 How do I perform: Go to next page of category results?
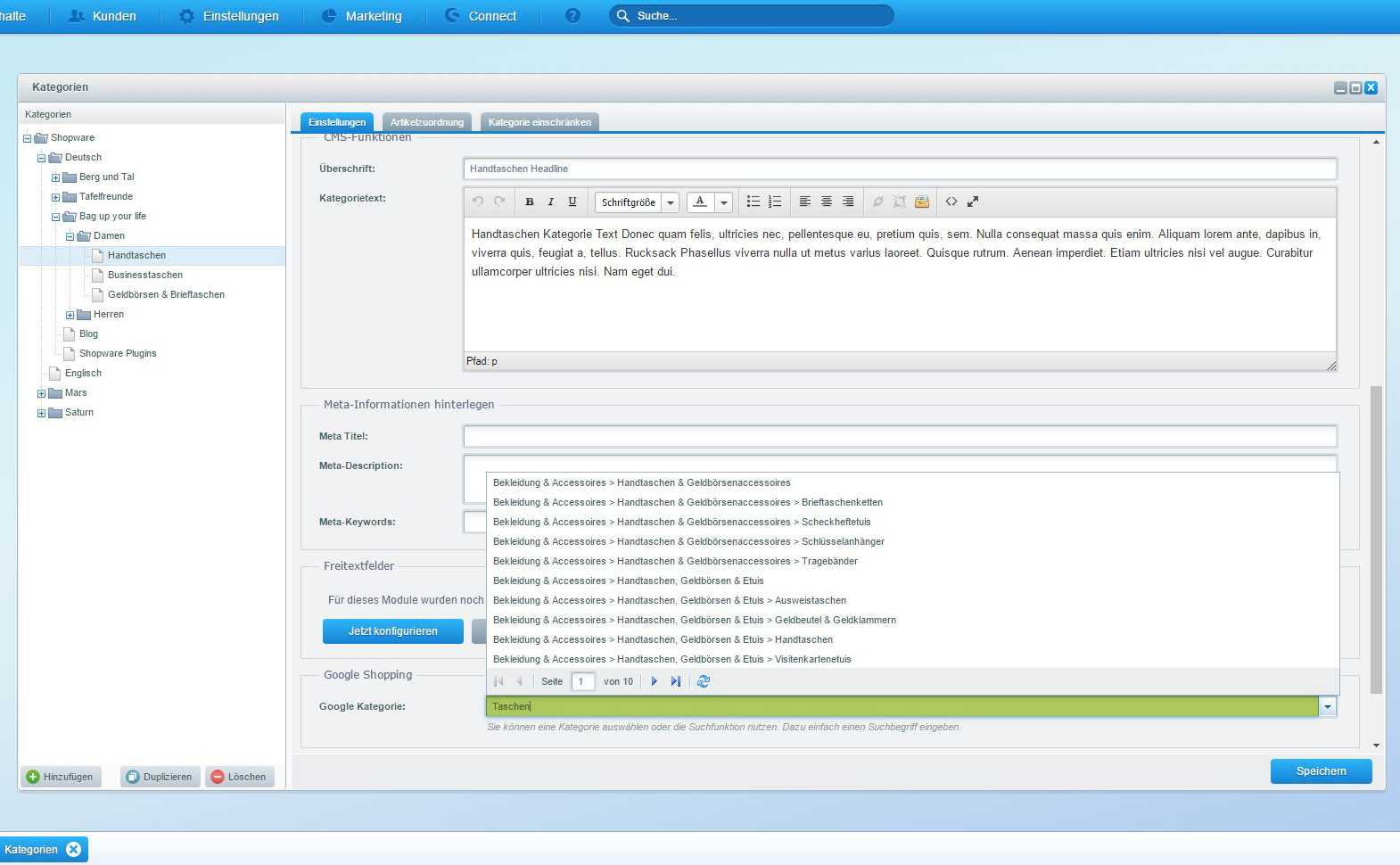pyautogui.click(x=655, y=681)
